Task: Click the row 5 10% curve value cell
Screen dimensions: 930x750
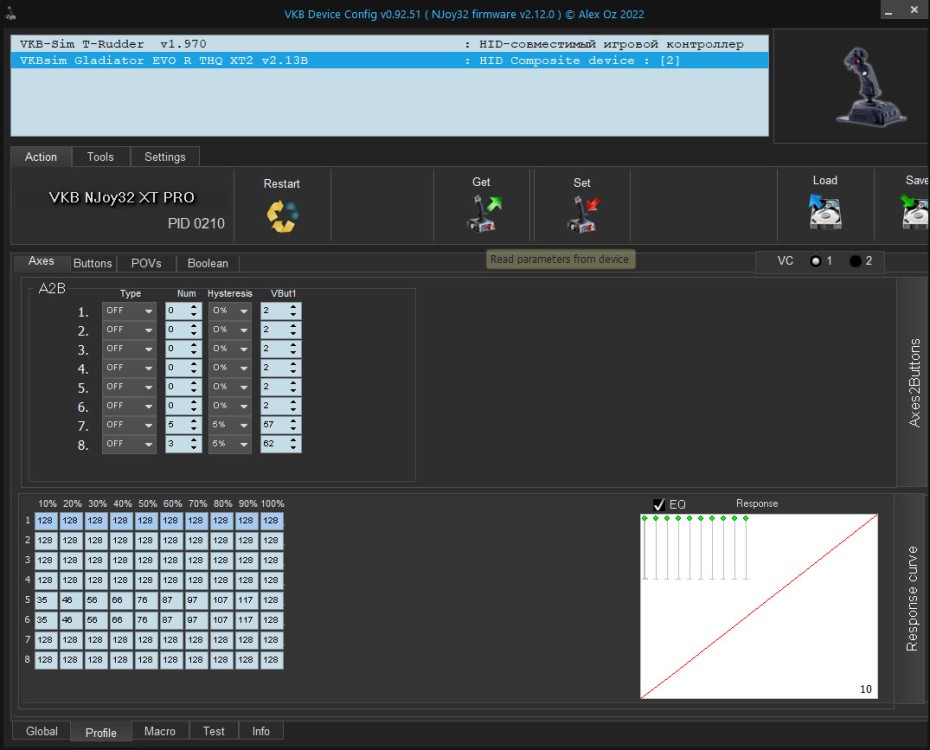Action: point(47,600)
